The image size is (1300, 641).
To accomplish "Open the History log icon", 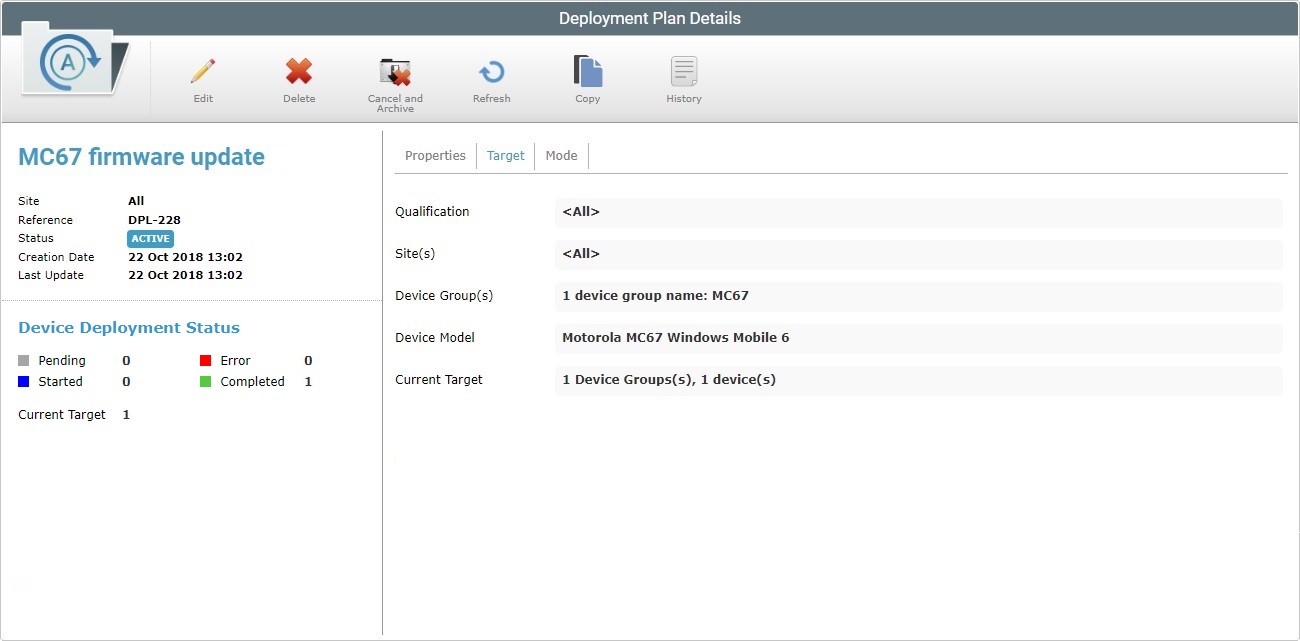I will click(x=684, y=72).
